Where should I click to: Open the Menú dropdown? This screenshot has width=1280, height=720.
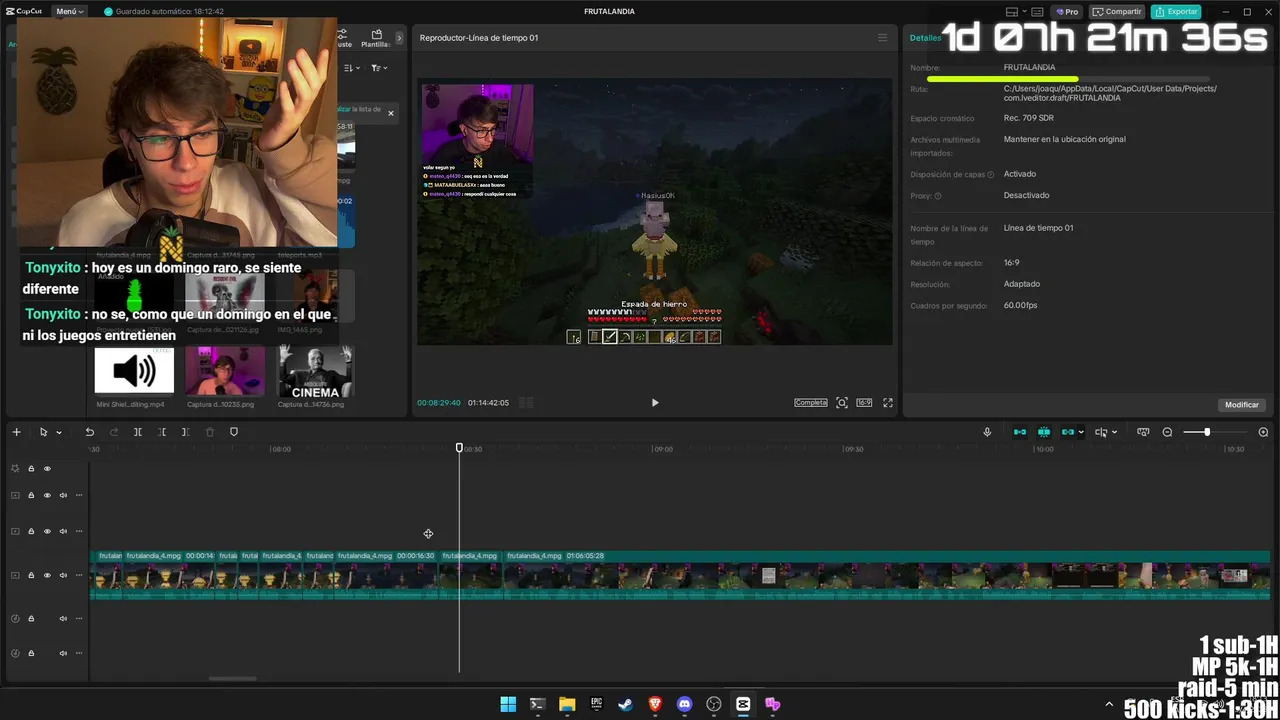coord(70,11)
